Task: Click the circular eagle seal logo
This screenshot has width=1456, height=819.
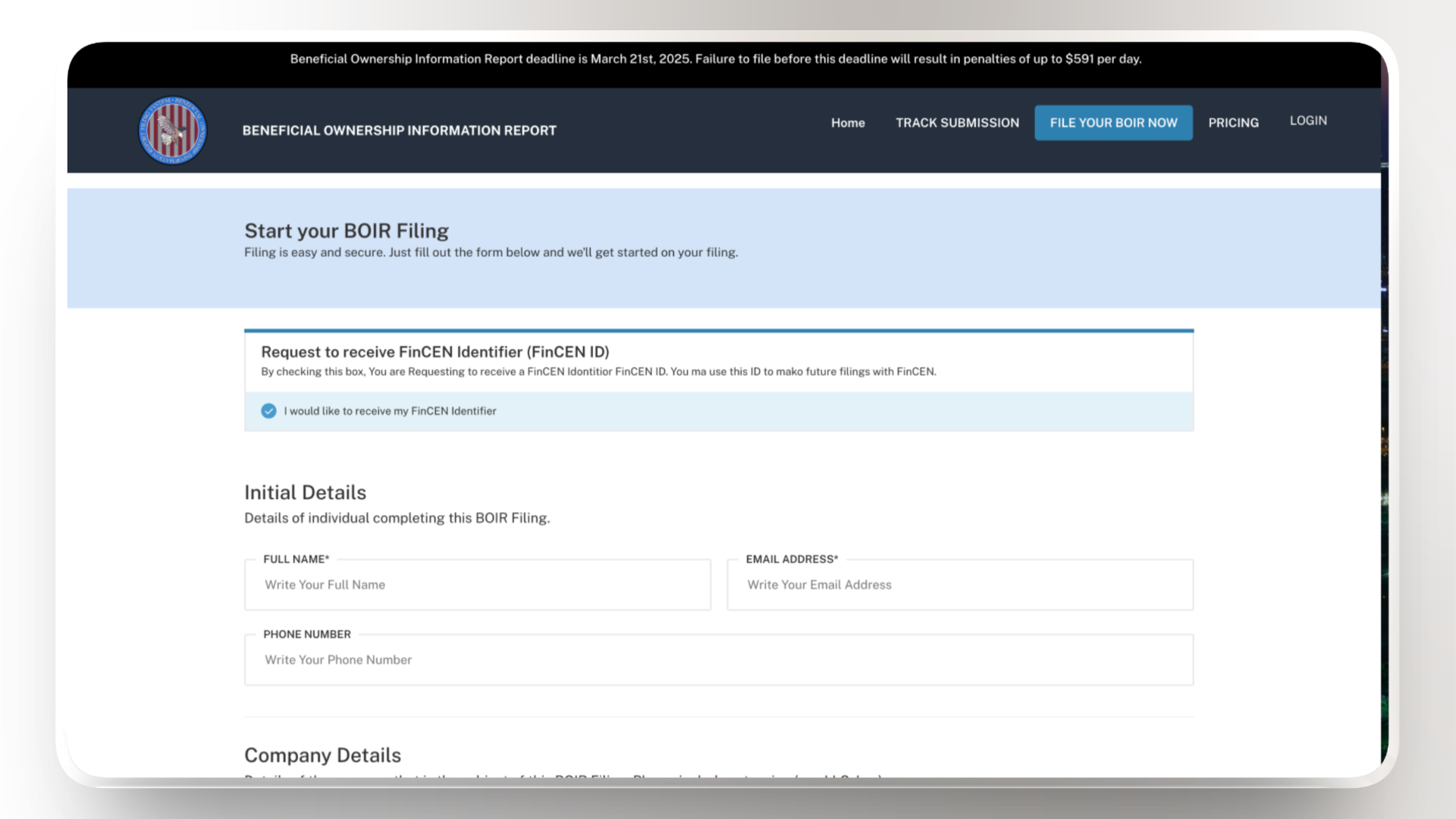Action: coord(172,130)
